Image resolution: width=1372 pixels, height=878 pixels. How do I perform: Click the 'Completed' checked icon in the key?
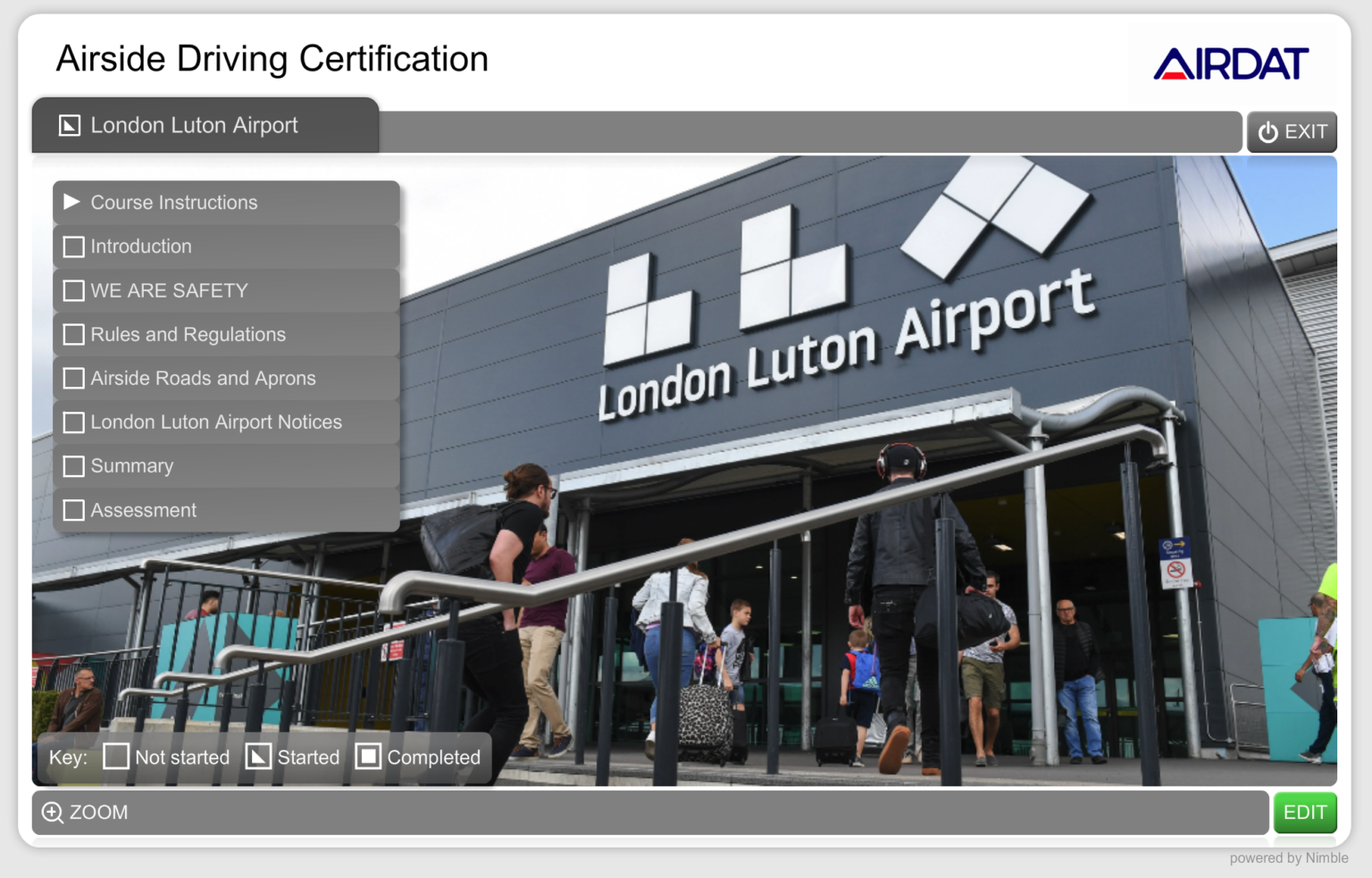pos(367,757)
